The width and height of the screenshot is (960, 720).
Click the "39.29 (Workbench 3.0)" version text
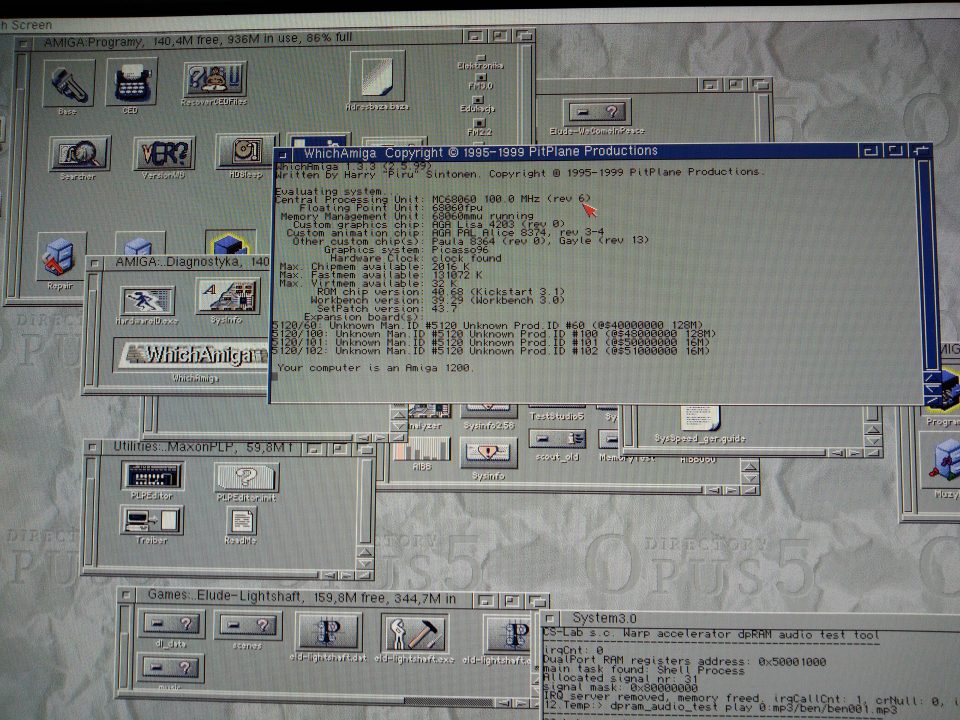pyautogui.click(x=498, y=301)
